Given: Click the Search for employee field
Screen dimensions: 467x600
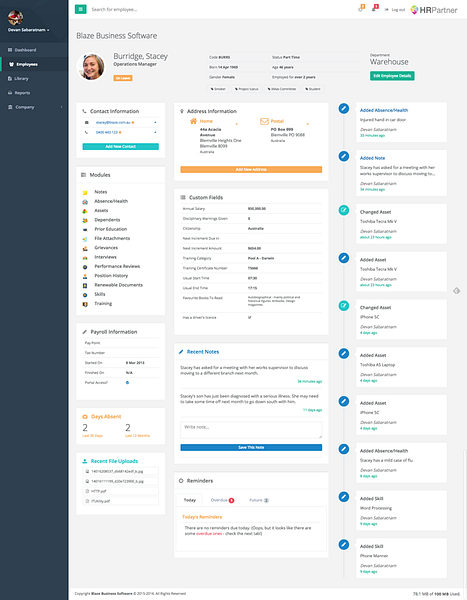Looking at the screenshot, I should point(114,9).
